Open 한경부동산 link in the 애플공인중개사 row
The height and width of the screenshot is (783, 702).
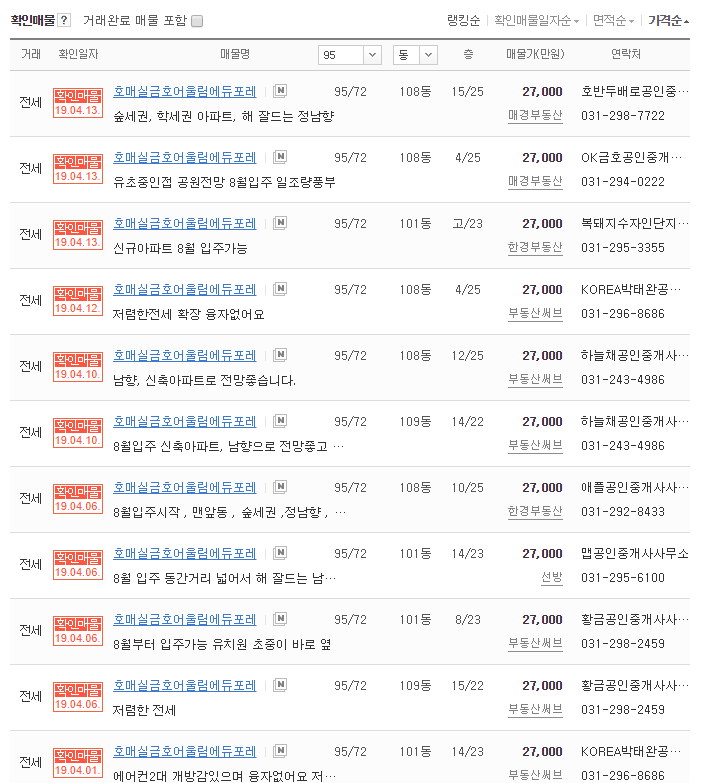[x=535, y=511]
